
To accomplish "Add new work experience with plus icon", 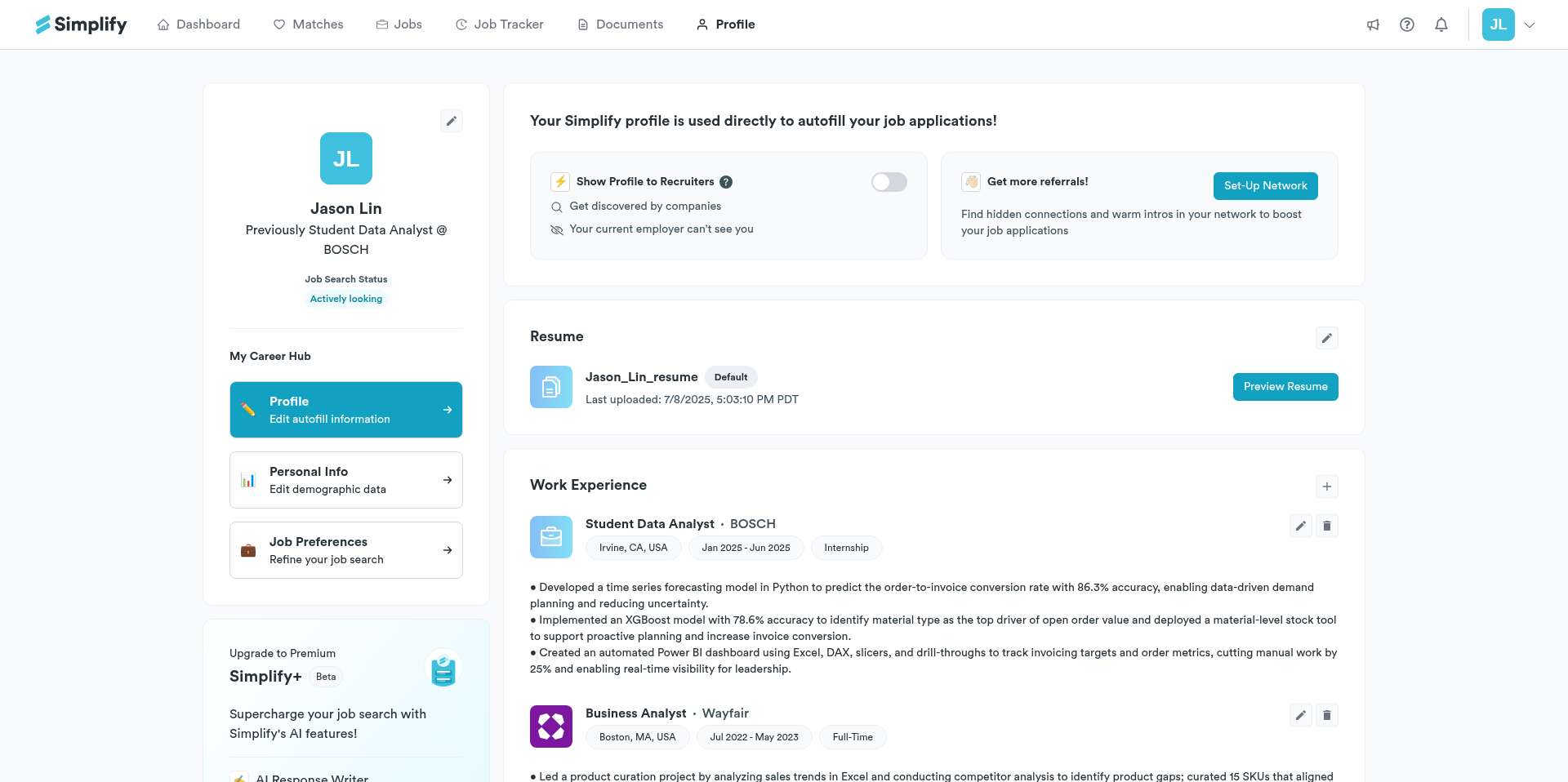I will pos(1327,487).
